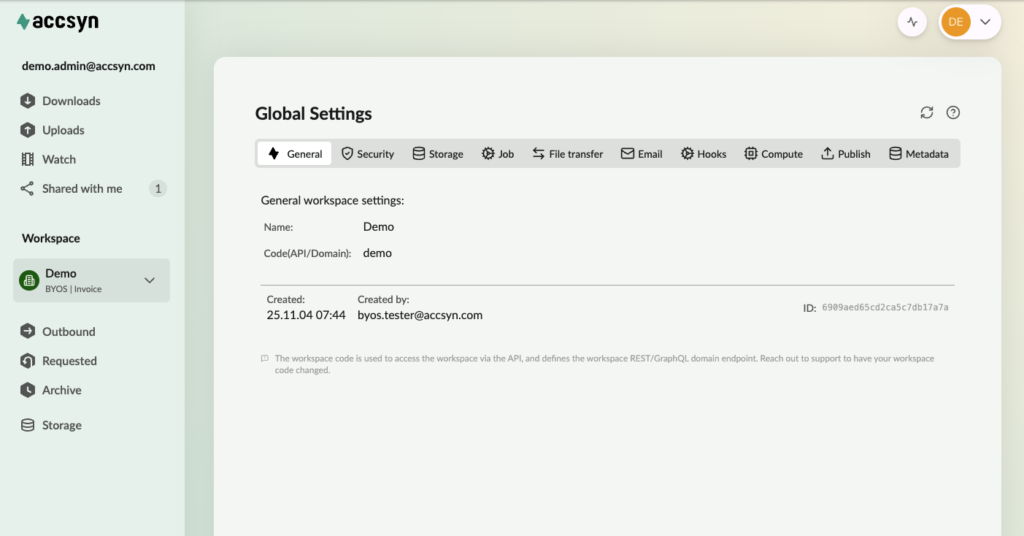Switch to the Security tab
Screen dimensions: 1024x536
pos(367,154)
